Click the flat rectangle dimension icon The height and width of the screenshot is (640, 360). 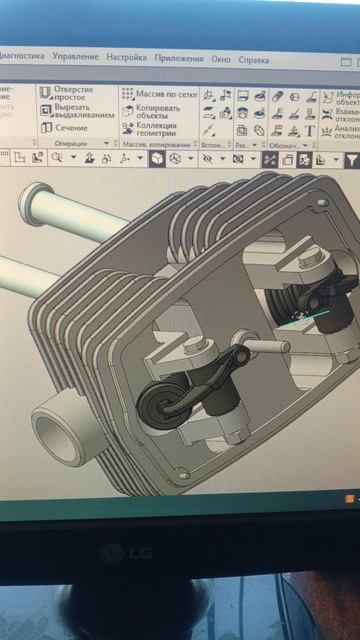coord(243,96)
